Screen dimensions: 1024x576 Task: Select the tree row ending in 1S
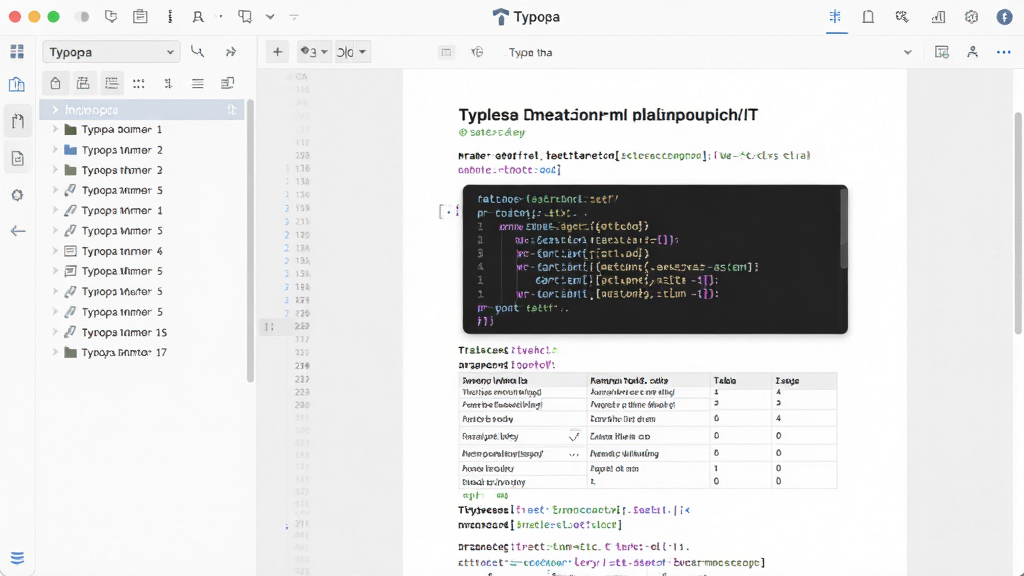point(142,332)
